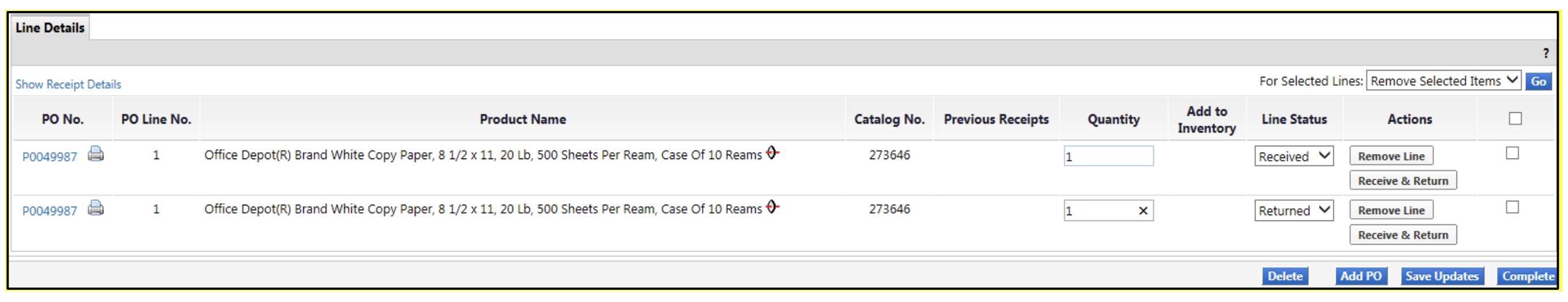This screenshot has width=1568, height=302.
Task: Open the Received line status dropdown
Action: point(1294,157)
